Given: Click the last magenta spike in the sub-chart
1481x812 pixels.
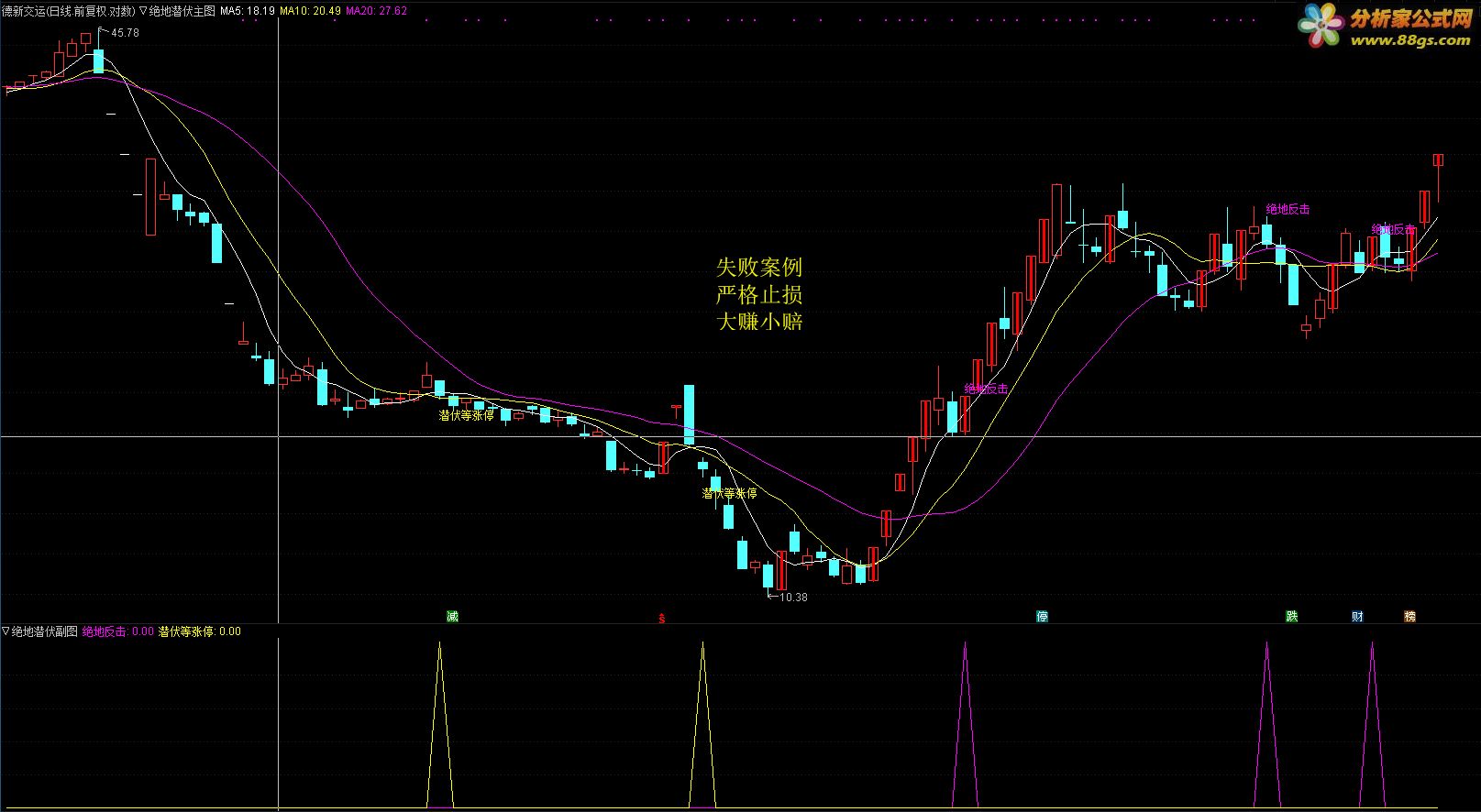Looking at the screenshot, I should (x=1372, y=724).
